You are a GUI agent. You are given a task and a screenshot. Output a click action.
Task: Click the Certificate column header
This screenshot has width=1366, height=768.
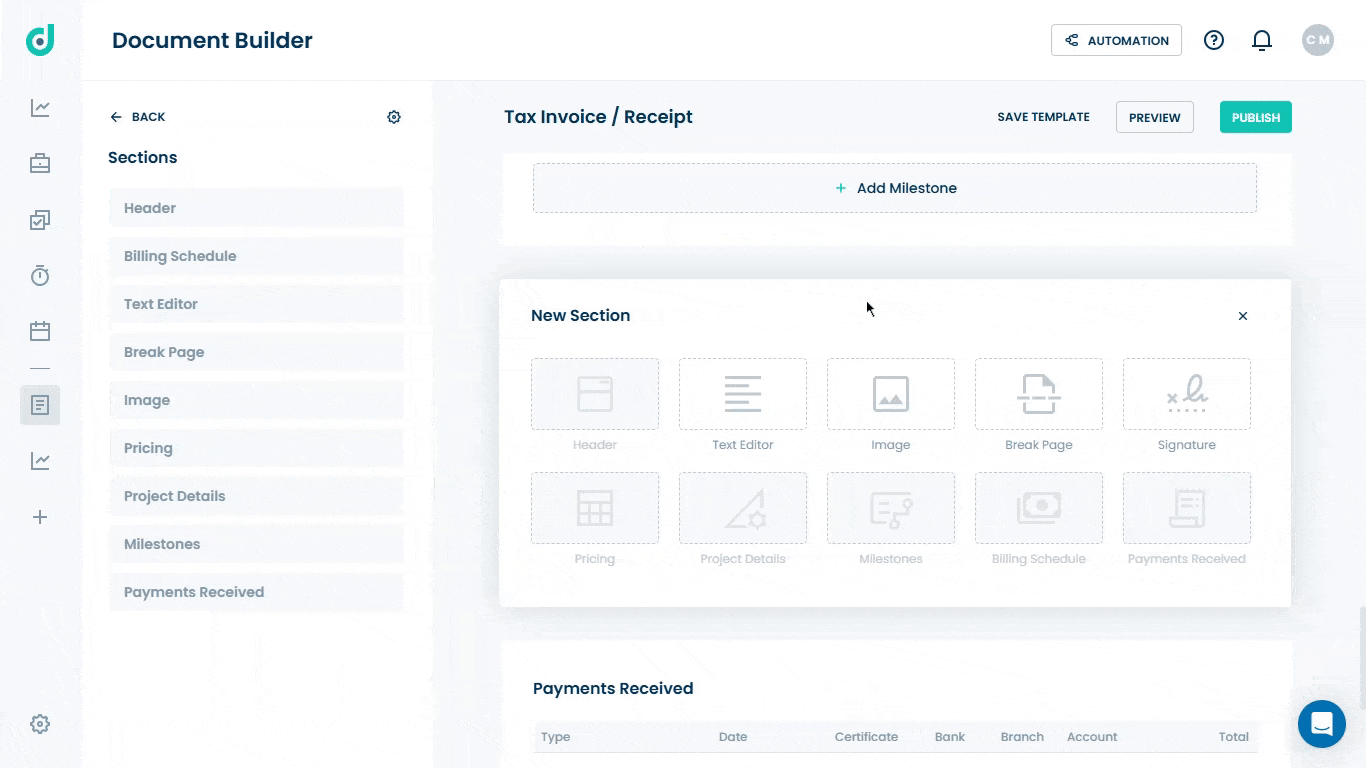point(866,737)
